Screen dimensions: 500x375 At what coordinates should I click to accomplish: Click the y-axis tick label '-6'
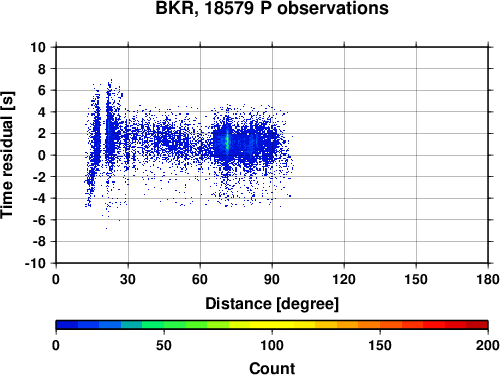tap(39, 220)
